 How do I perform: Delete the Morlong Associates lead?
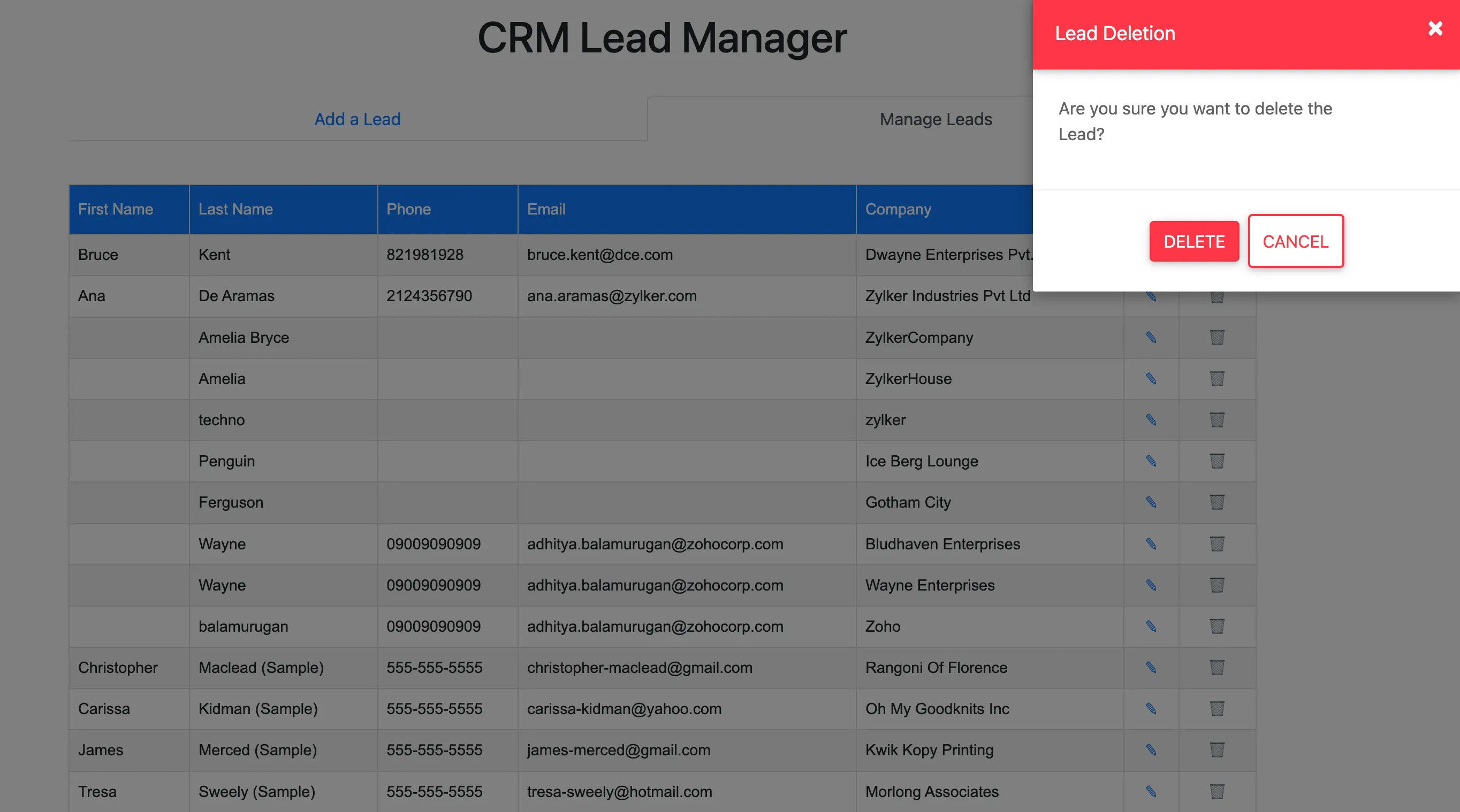[x=1217, y=792]
